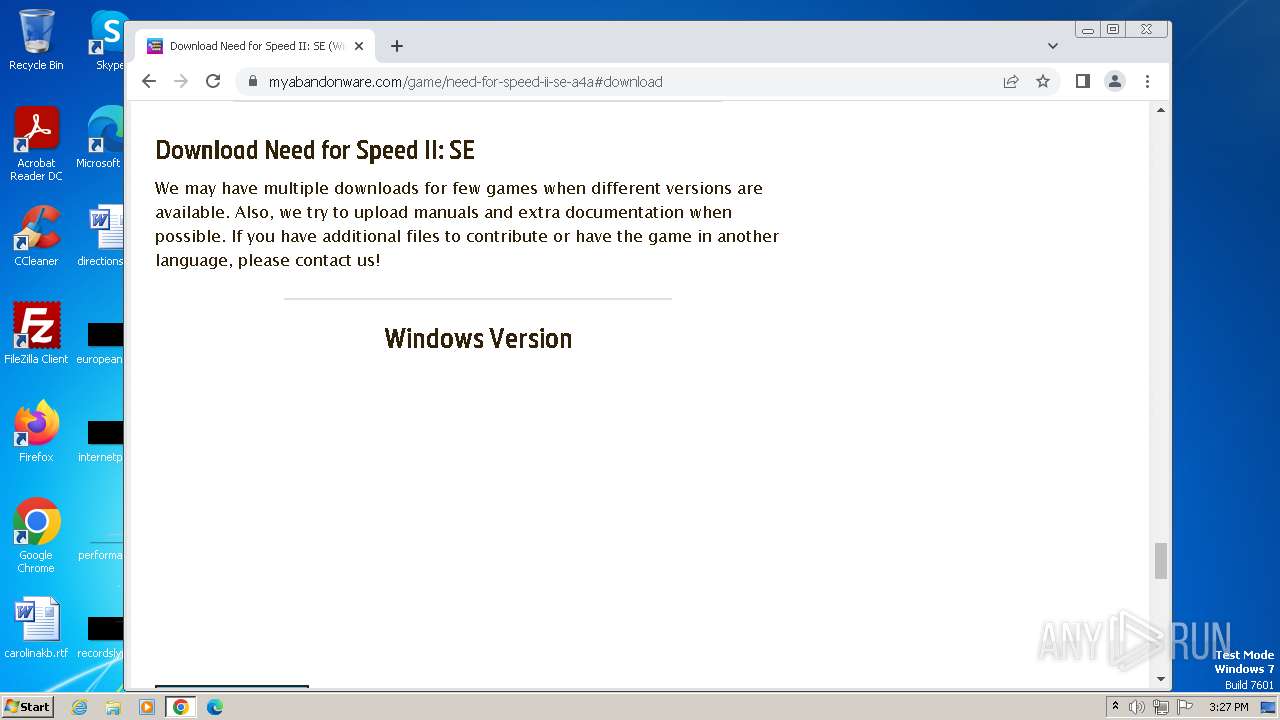The height and width of the screenshot is (720, 1280).
Task: Open the volume control in the tray
Action: pos(1137,707)
